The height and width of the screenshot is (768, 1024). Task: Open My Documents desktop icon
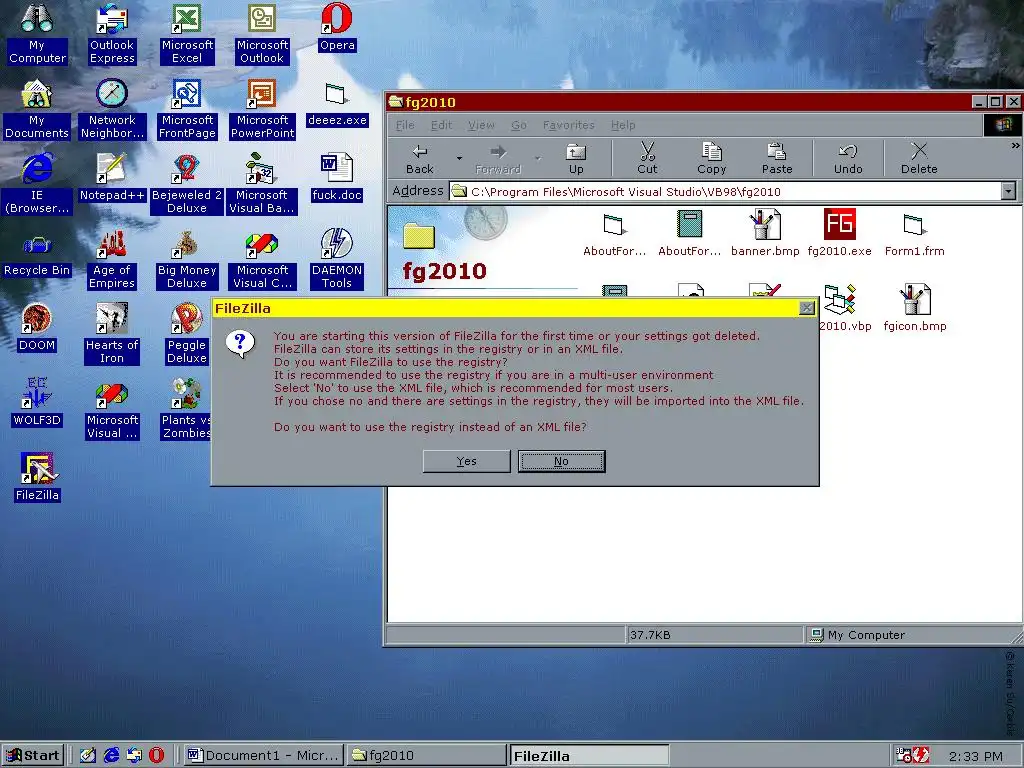pos(37,109)
